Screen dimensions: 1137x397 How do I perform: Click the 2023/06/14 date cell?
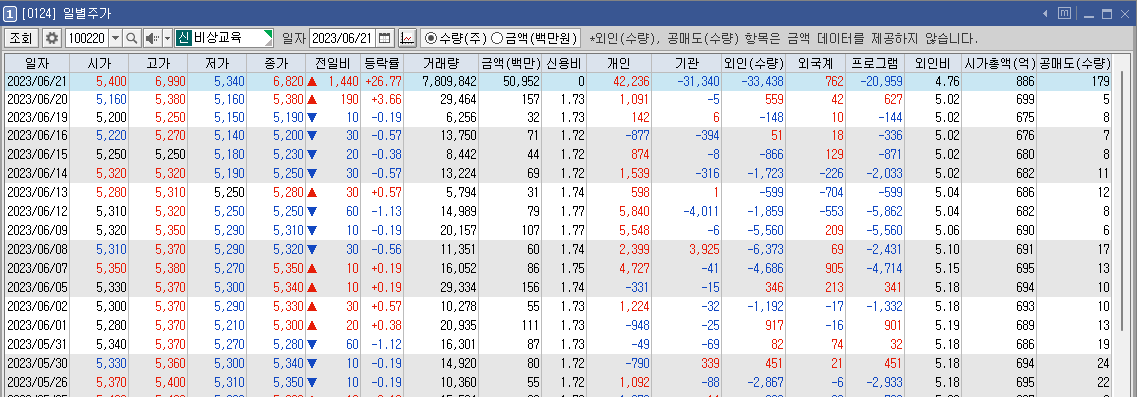(x=37, y=173)
